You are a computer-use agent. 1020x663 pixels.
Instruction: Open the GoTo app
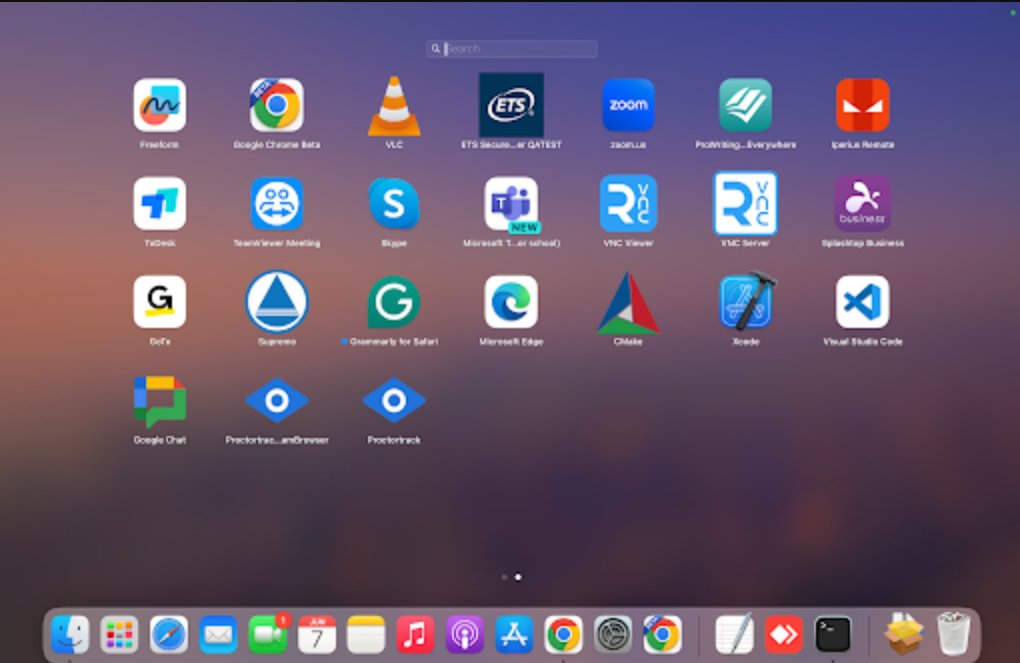coord(159,302)
